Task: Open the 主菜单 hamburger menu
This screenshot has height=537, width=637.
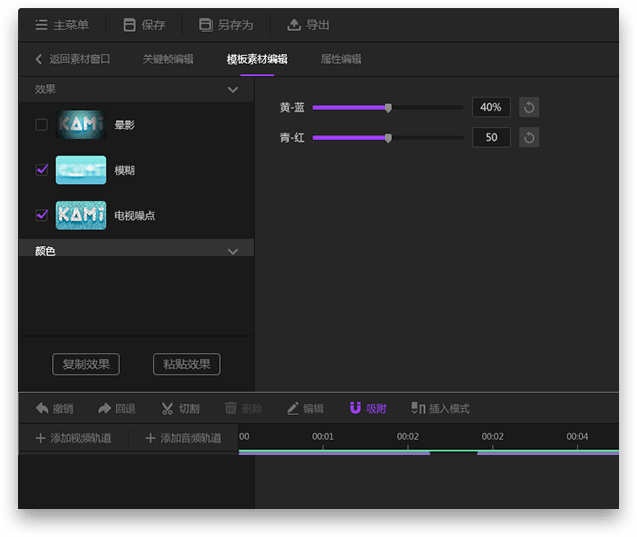Action: pyautogui.click(x=40, y=24)
